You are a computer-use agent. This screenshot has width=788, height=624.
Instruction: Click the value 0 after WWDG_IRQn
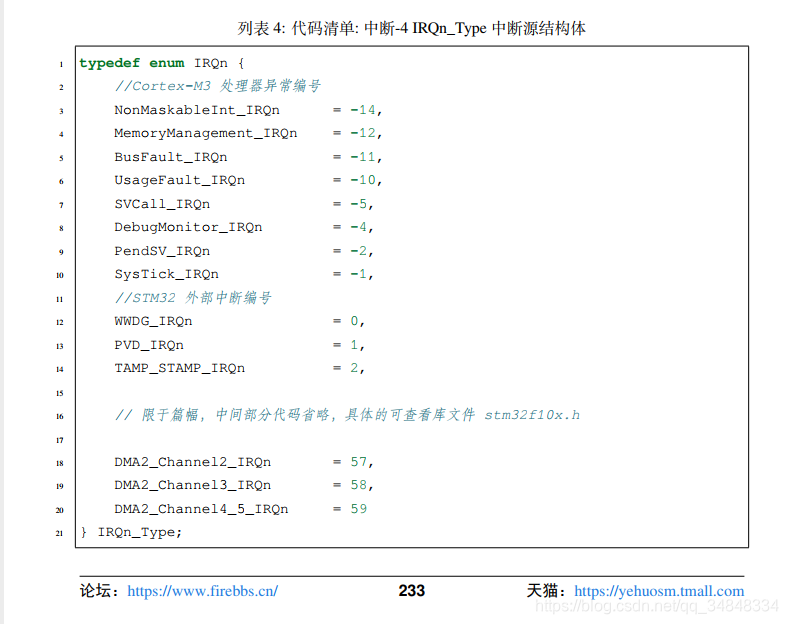354,321
